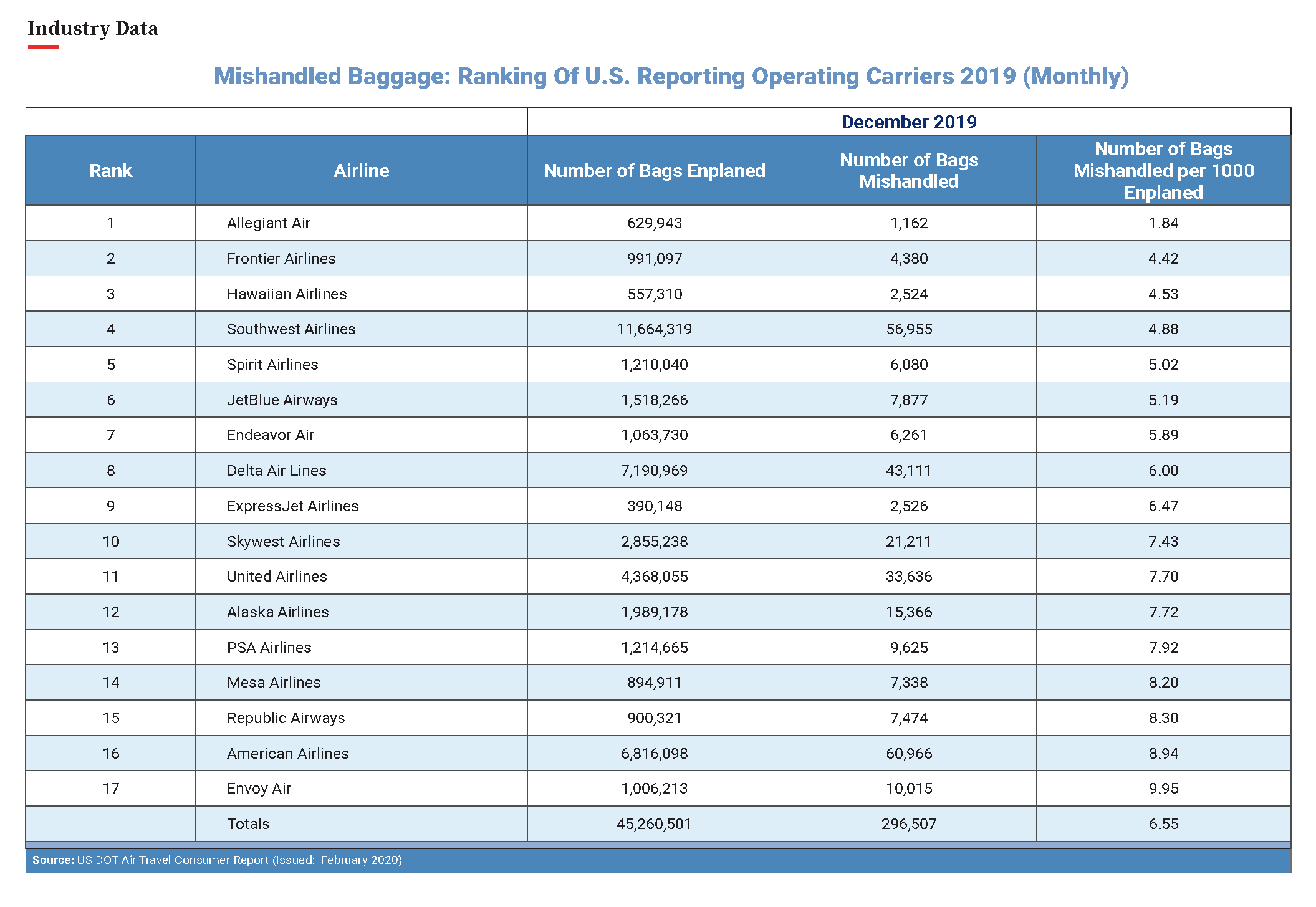The height and width of the screenshot is (907, 1316).
Task: Click Republic's rate value 8.30
Action: coord(1163,718)
